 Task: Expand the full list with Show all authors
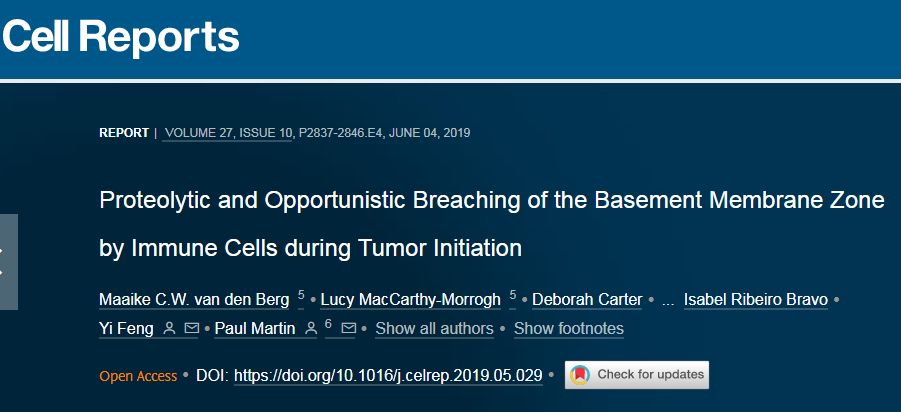click(x=434, y=329)
